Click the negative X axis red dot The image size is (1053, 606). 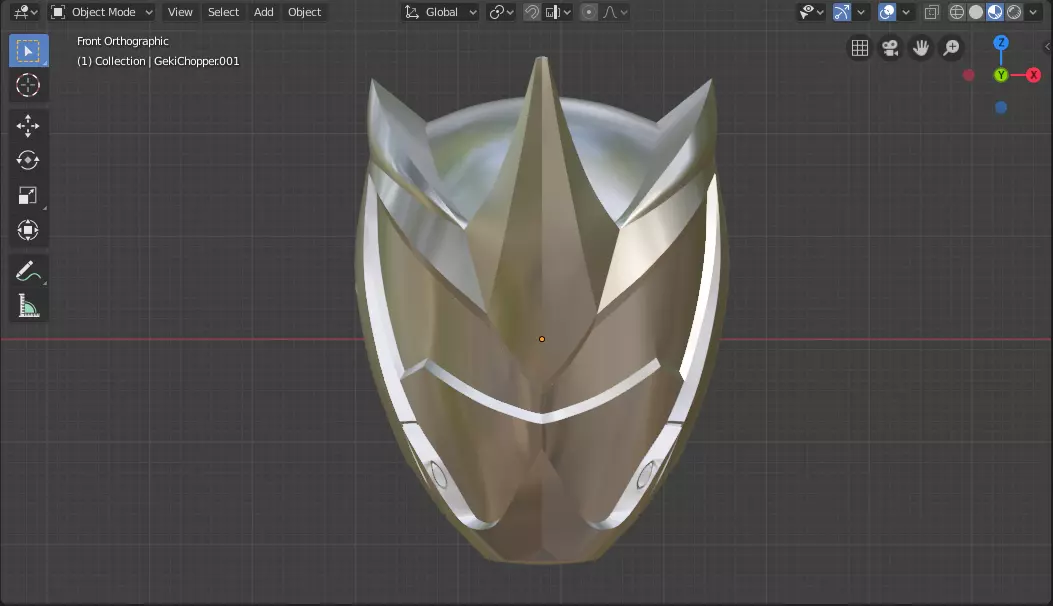(968, 75)
